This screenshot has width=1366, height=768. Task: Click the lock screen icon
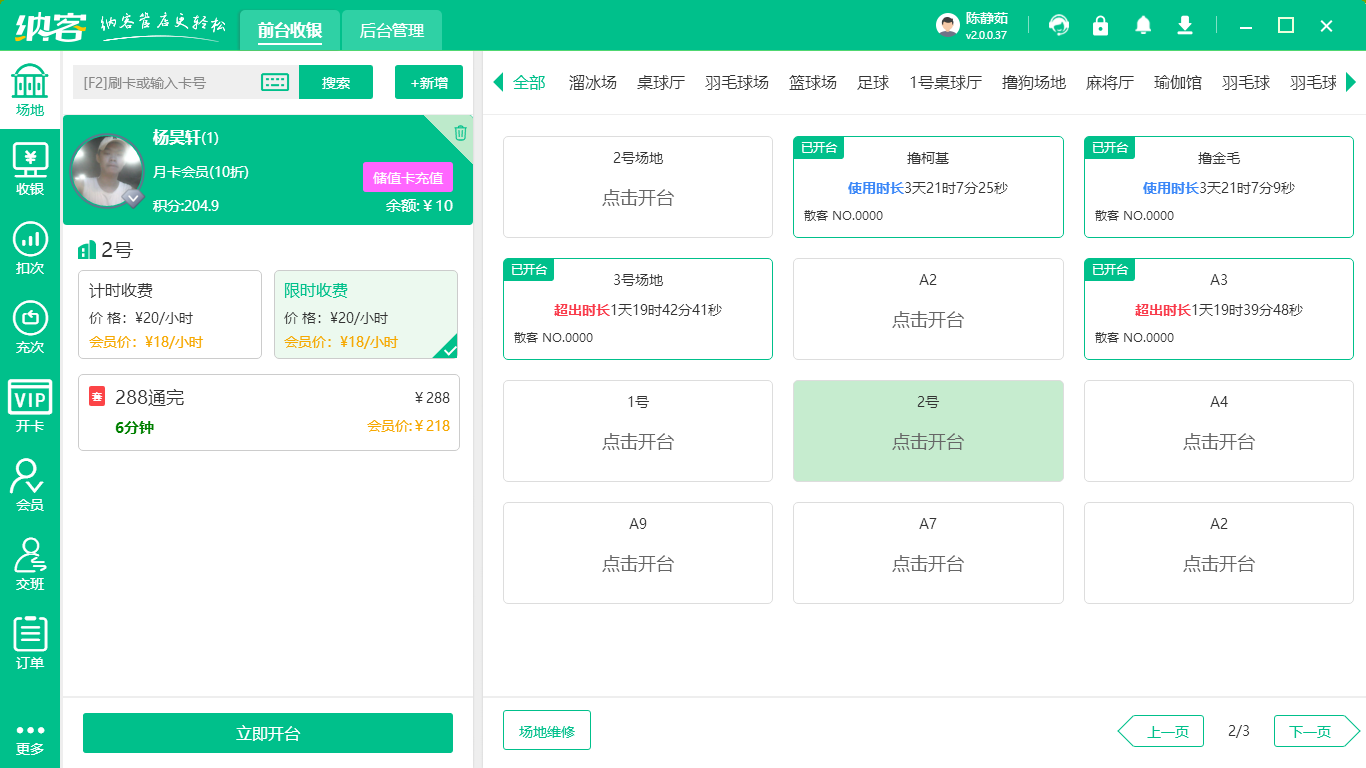click(x=1100, y=26)
